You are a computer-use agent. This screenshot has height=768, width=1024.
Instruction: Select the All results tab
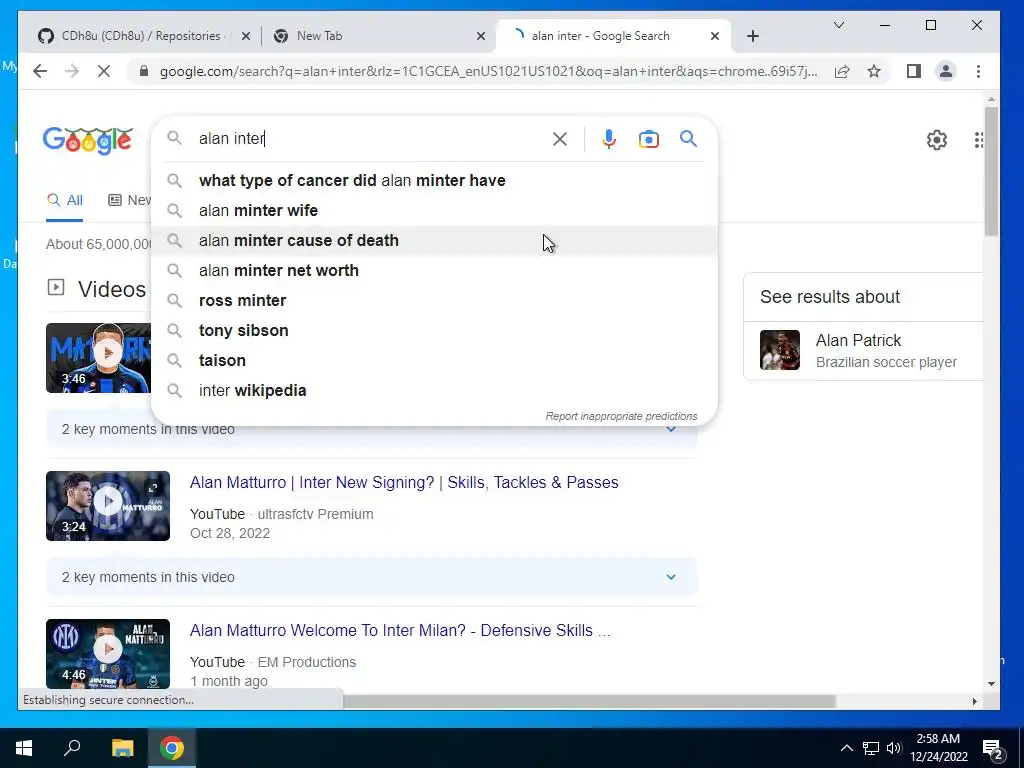click(x=65, y=200)
